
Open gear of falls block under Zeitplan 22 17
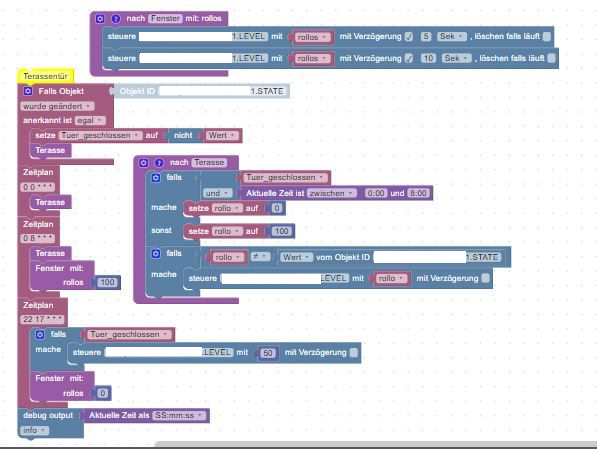pyautogui.click(x=40, y=334)
